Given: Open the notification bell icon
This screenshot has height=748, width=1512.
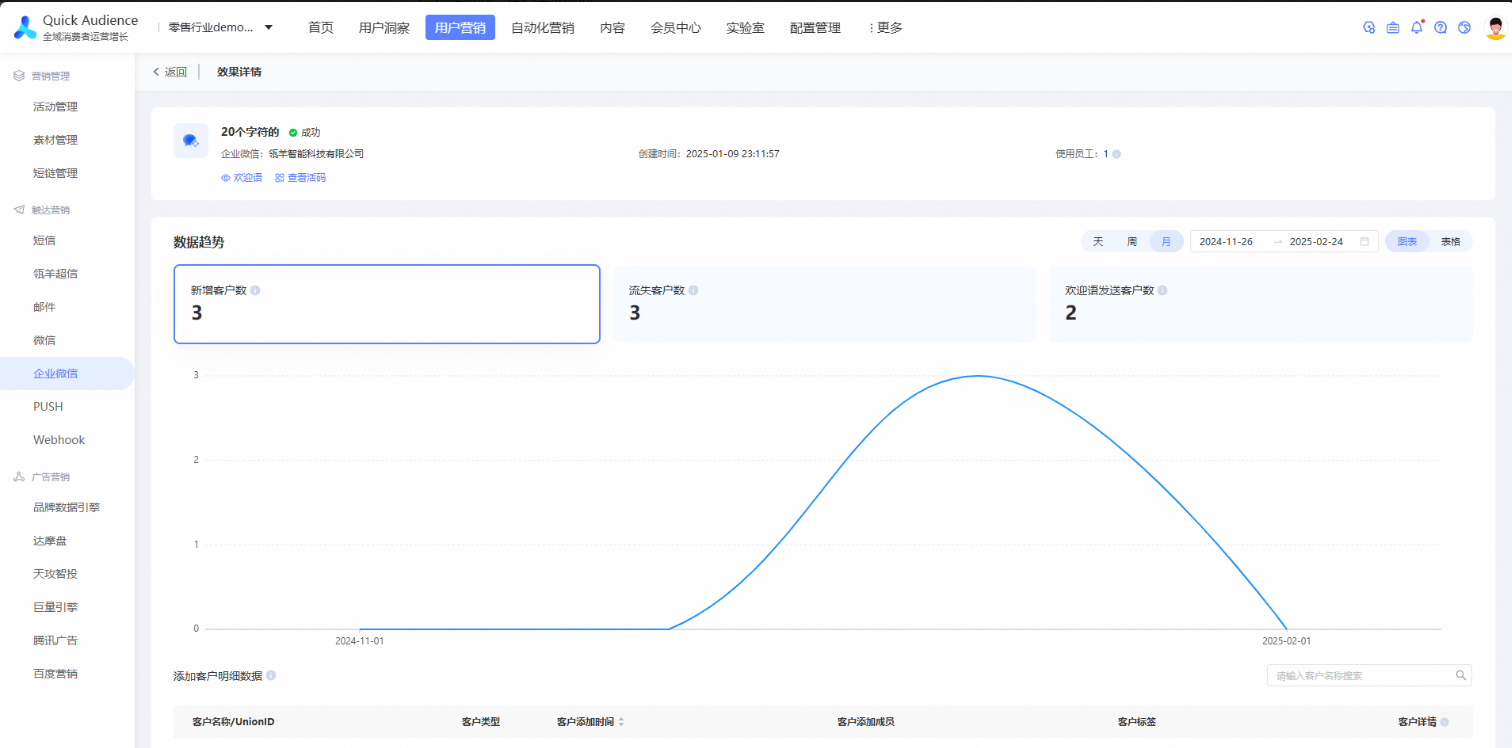Looking at the screenshot, I should [x=1416, y=27].
